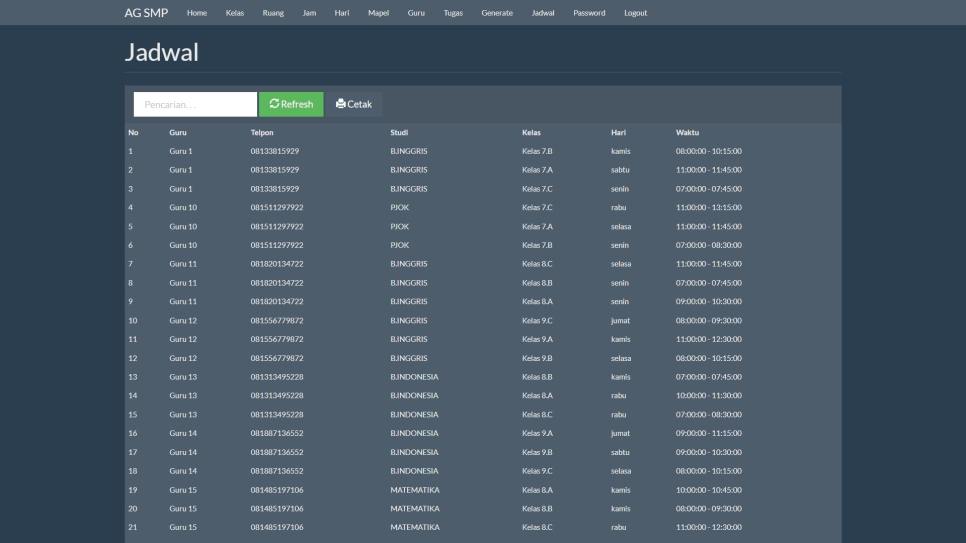The height and width of the screenshot is (543, 966).
Task: Click the Waktu column header
Action: coord(687,132)
